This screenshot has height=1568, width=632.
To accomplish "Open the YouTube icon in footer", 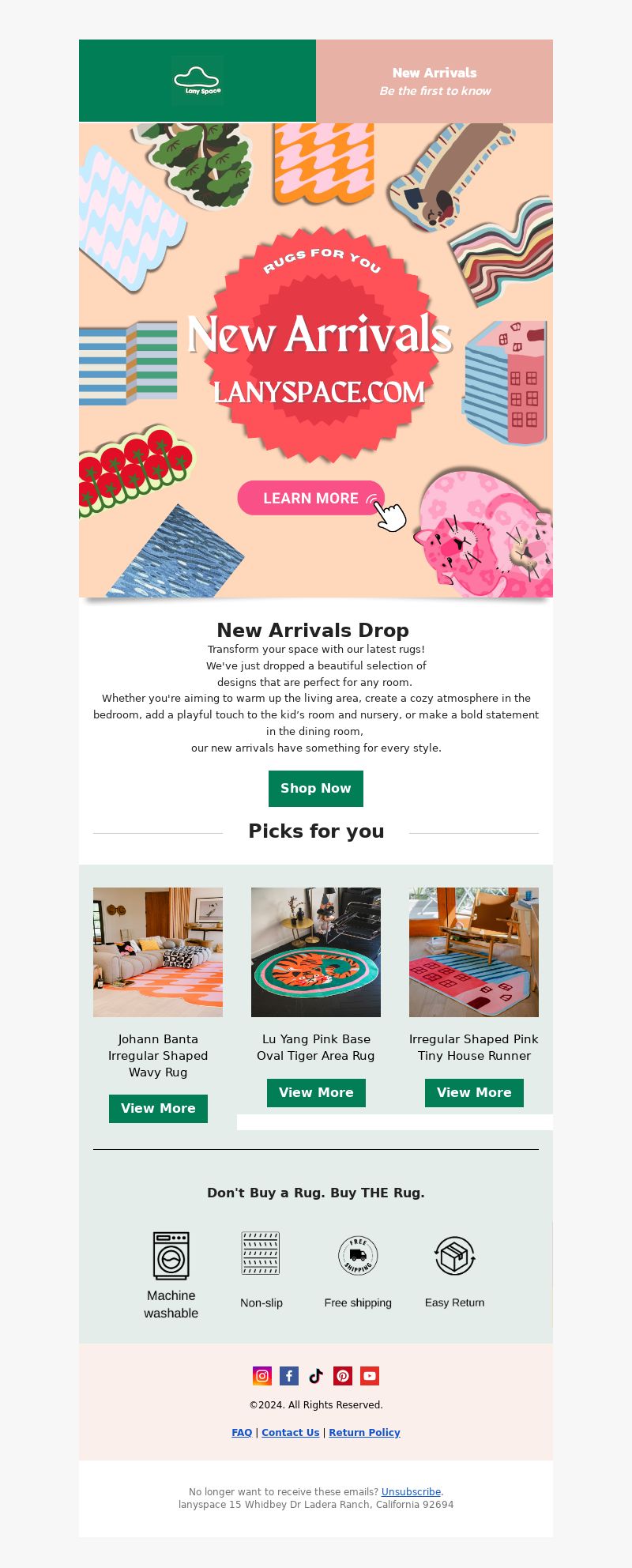I will 370,1376.
